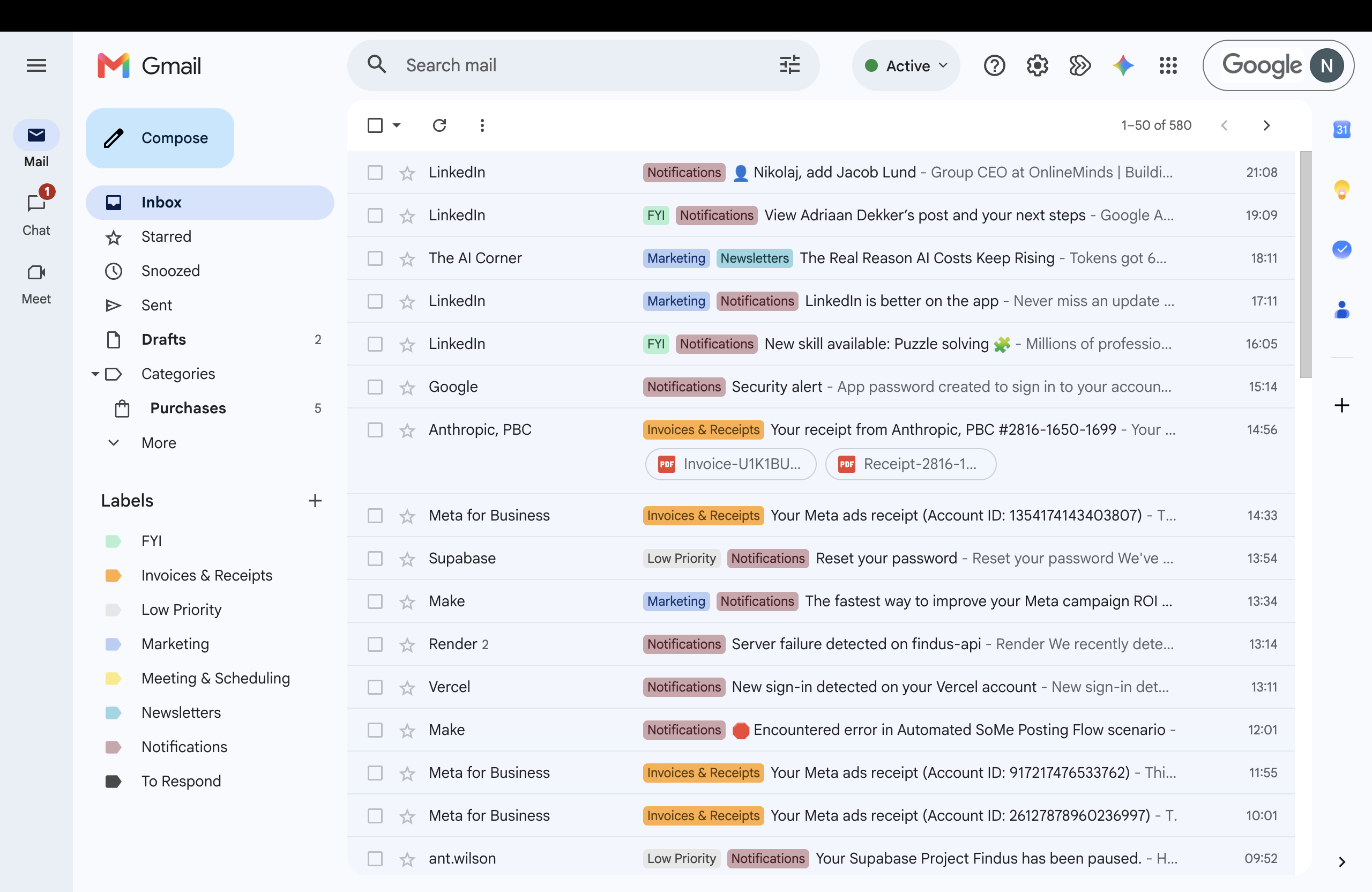
Task: Select The AI Corner email checkbox
Action: [375, 258]
